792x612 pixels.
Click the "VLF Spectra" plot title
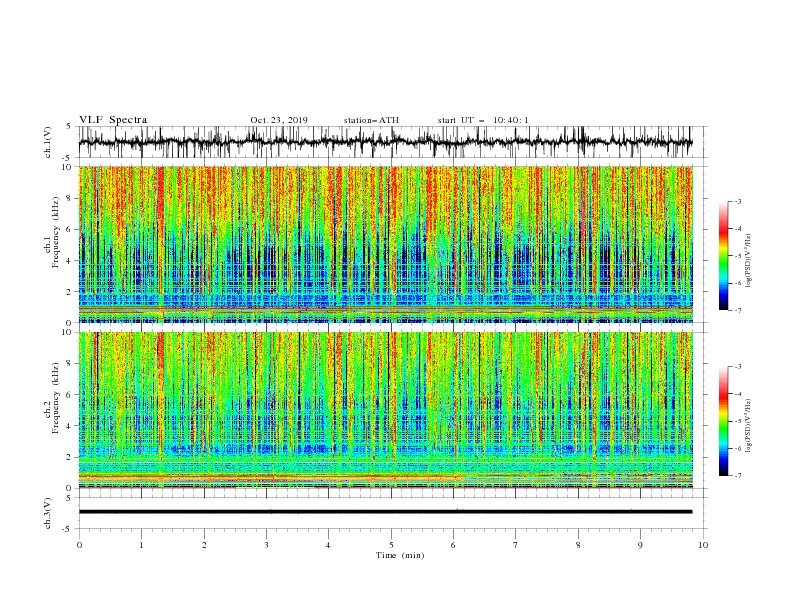tap(113, 120)
